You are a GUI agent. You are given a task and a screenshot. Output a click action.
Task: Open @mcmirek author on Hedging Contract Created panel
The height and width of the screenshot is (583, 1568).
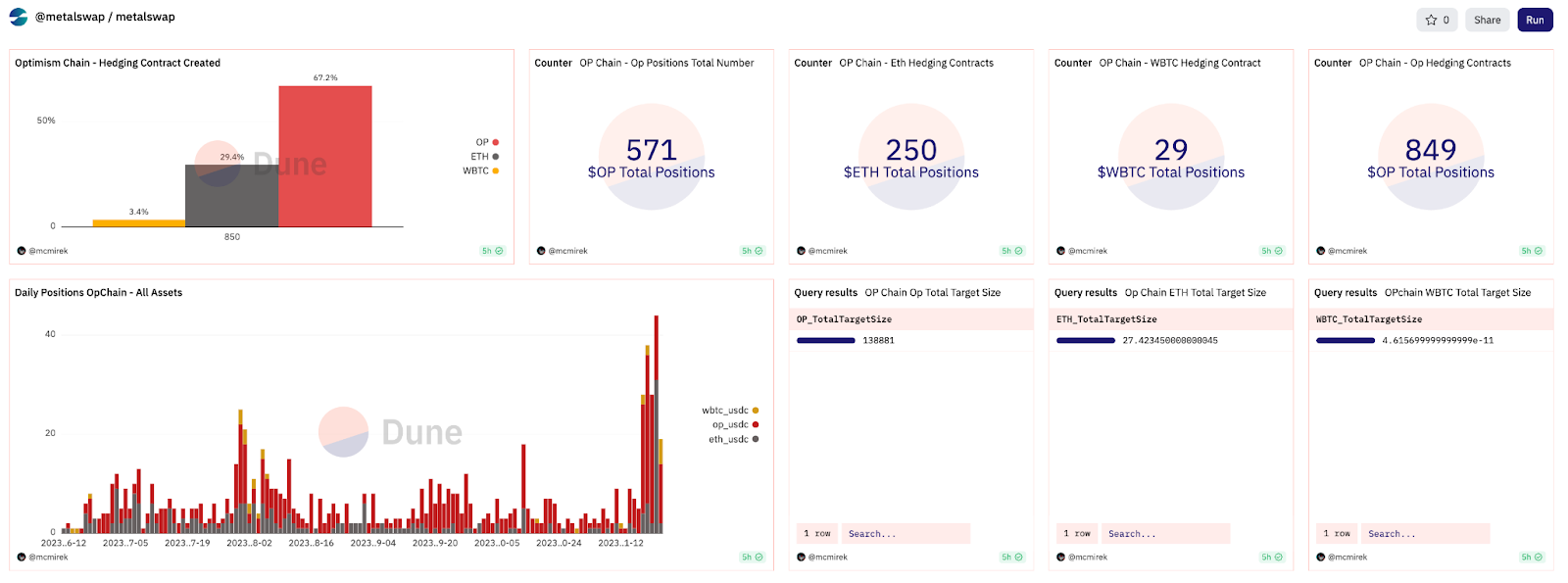pyautogui.click(x=43, y=251)
